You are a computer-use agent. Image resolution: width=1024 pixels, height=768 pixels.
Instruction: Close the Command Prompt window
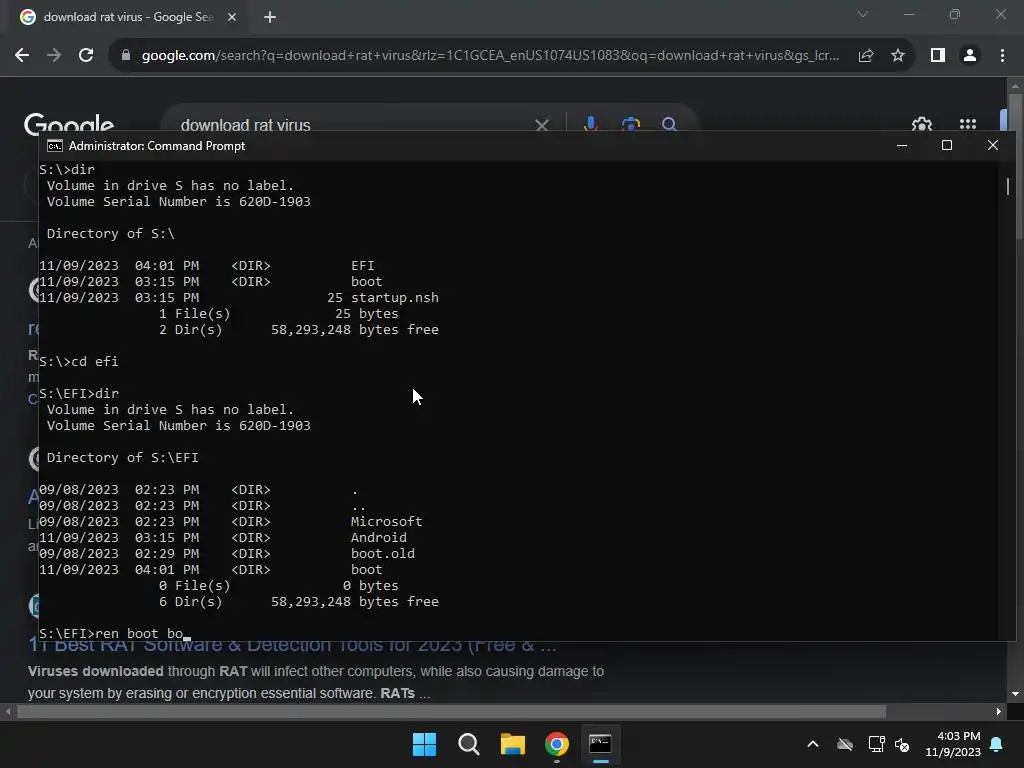tap(993, 146)
